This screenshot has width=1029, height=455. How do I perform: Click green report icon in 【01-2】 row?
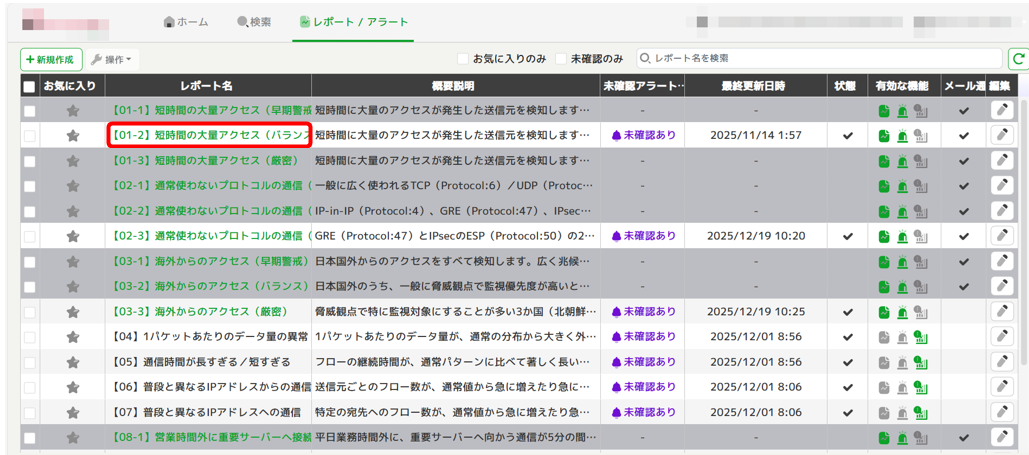884,136
